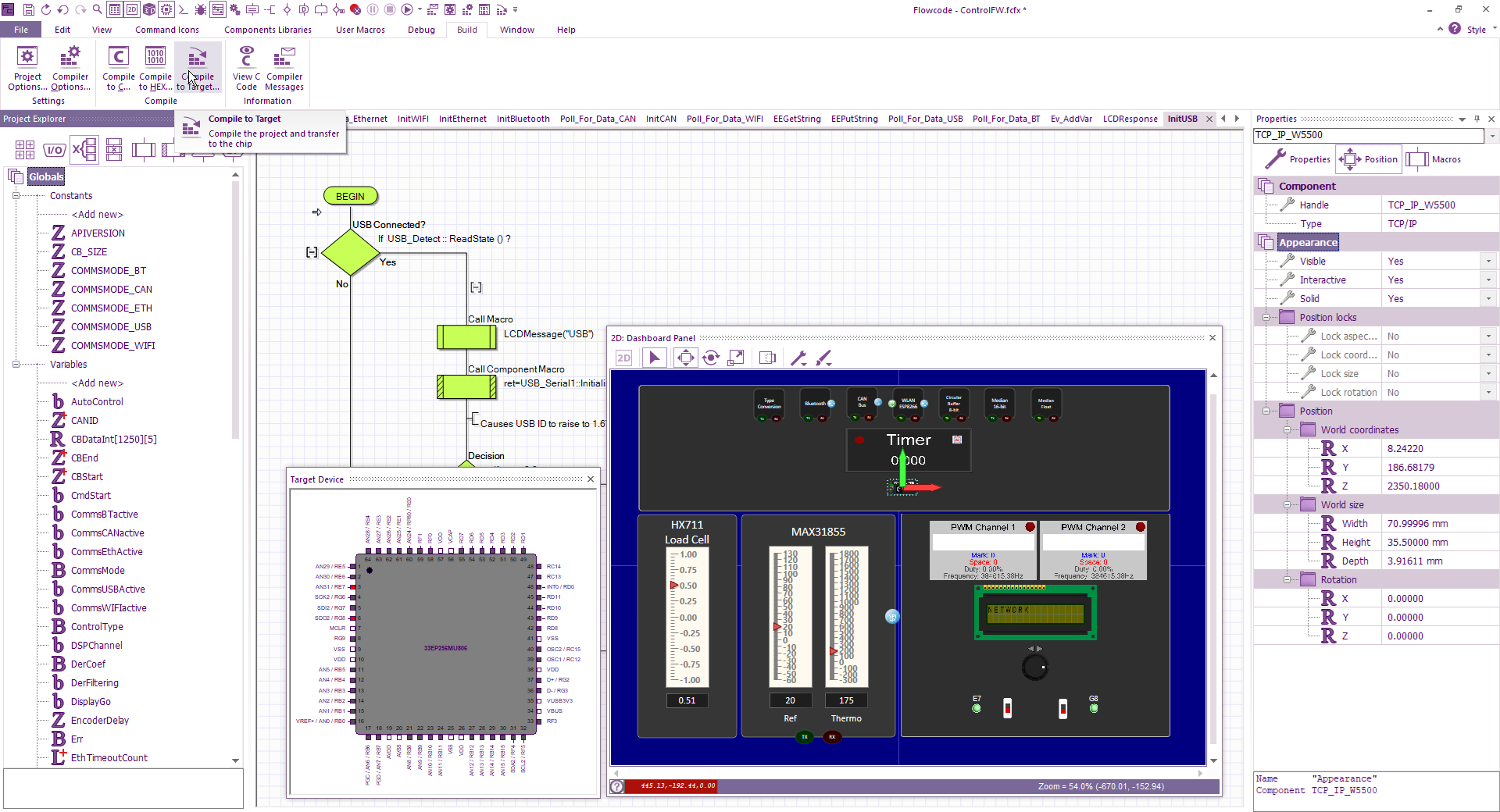Select the four-squares components icon in Project Explorer
The height and width of the screenshot is (812, 1500).
(25, 150)
